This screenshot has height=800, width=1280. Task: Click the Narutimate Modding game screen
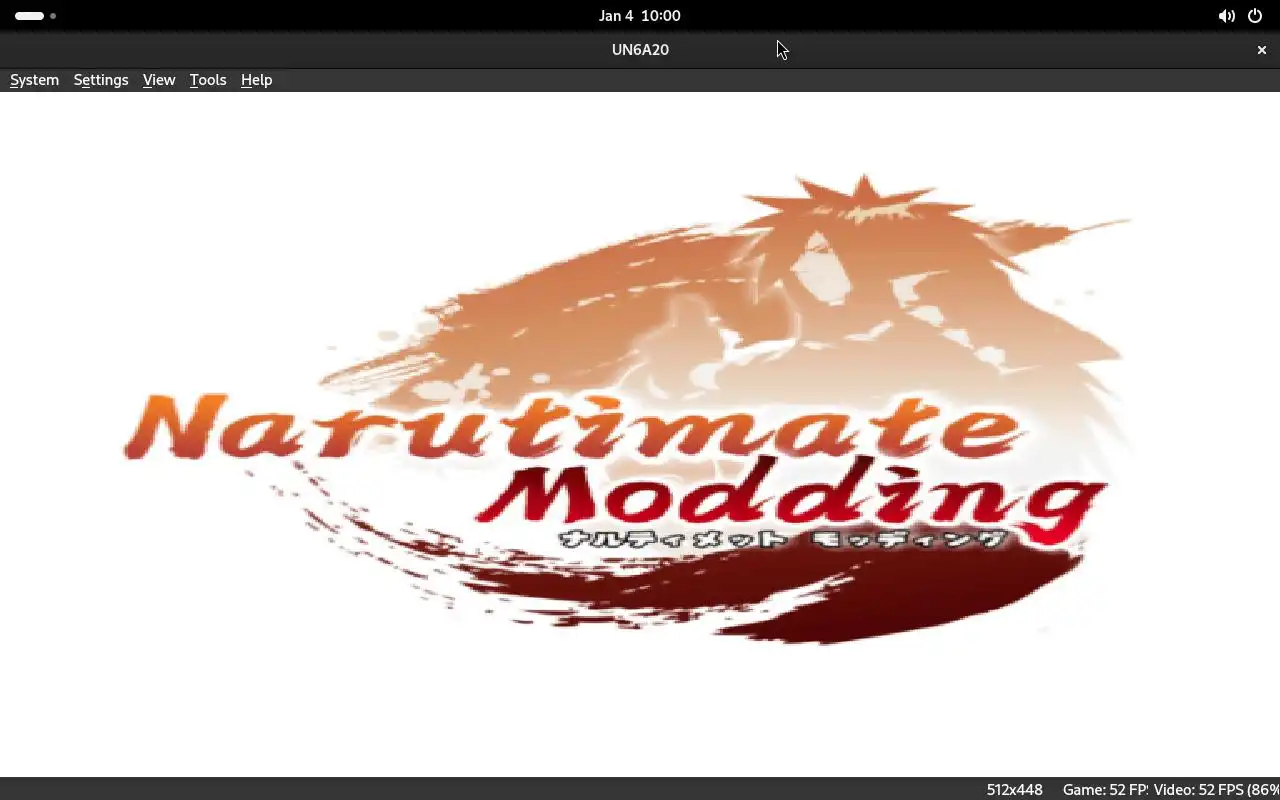click(x=640, y=434)
